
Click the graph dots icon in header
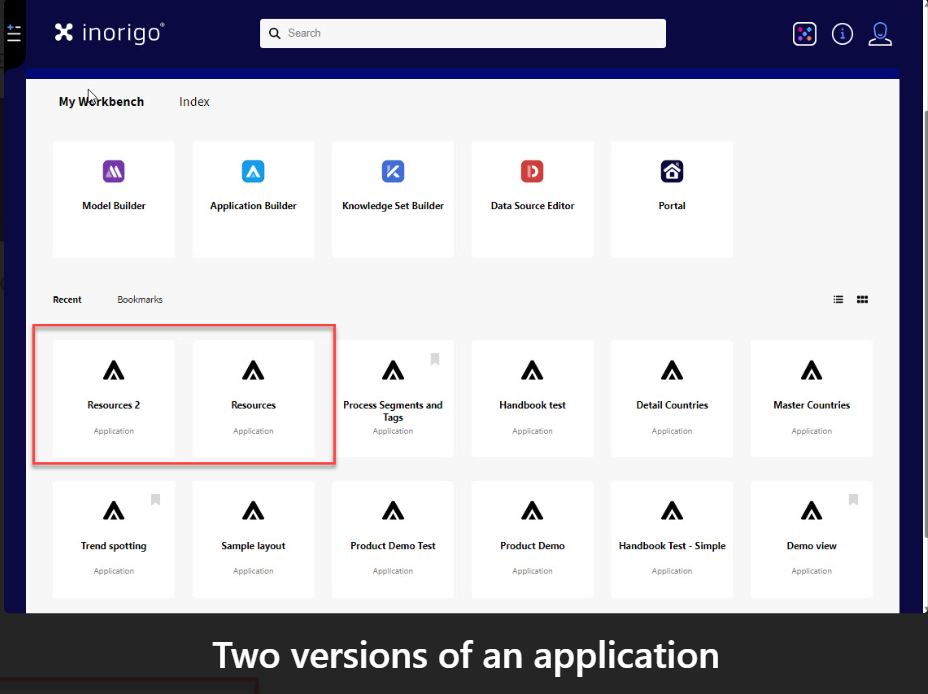[805, 34]
